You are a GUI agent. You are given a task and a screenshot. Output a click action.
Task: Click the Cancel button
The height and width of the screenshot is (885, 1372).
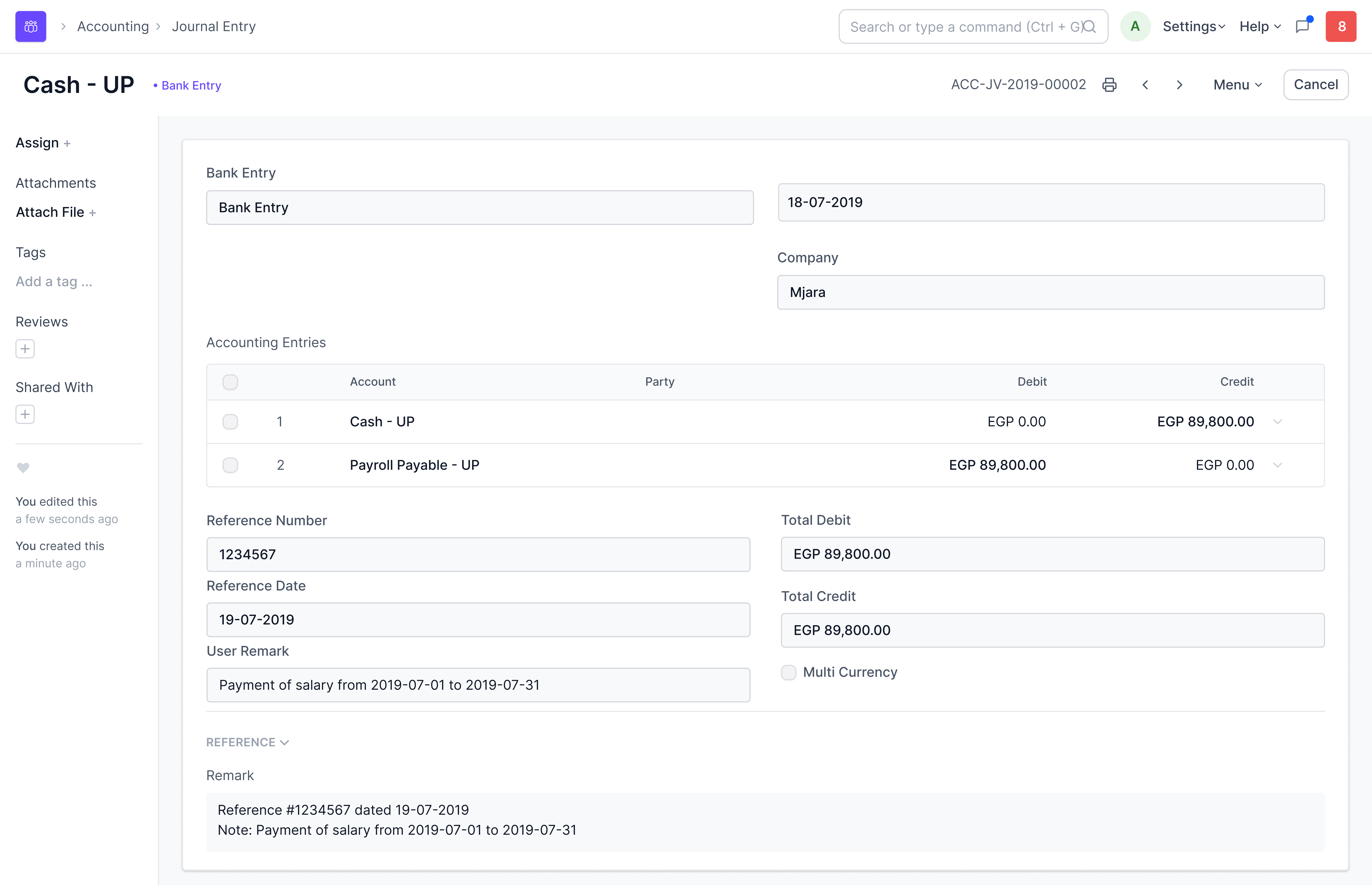point(1316,85)
